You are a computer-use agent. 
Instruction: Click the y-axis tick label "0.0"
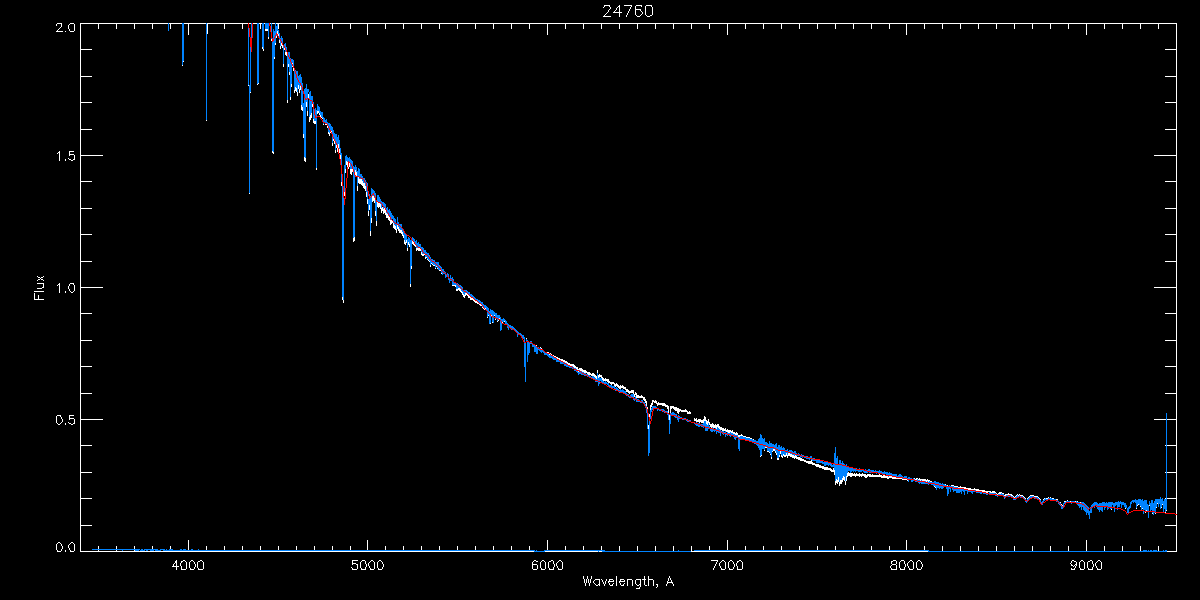pos(65,546)
